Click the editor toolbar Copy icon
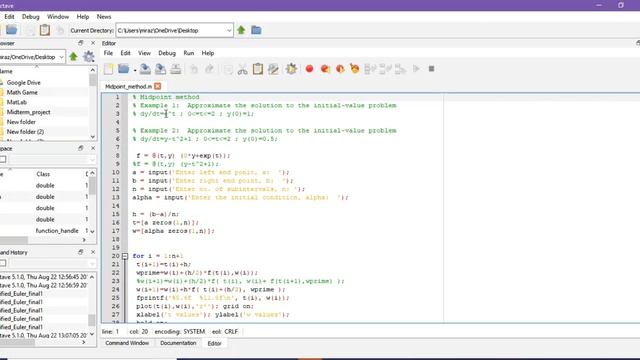This screenshot has height=360, width=640. tap(228, 69)
